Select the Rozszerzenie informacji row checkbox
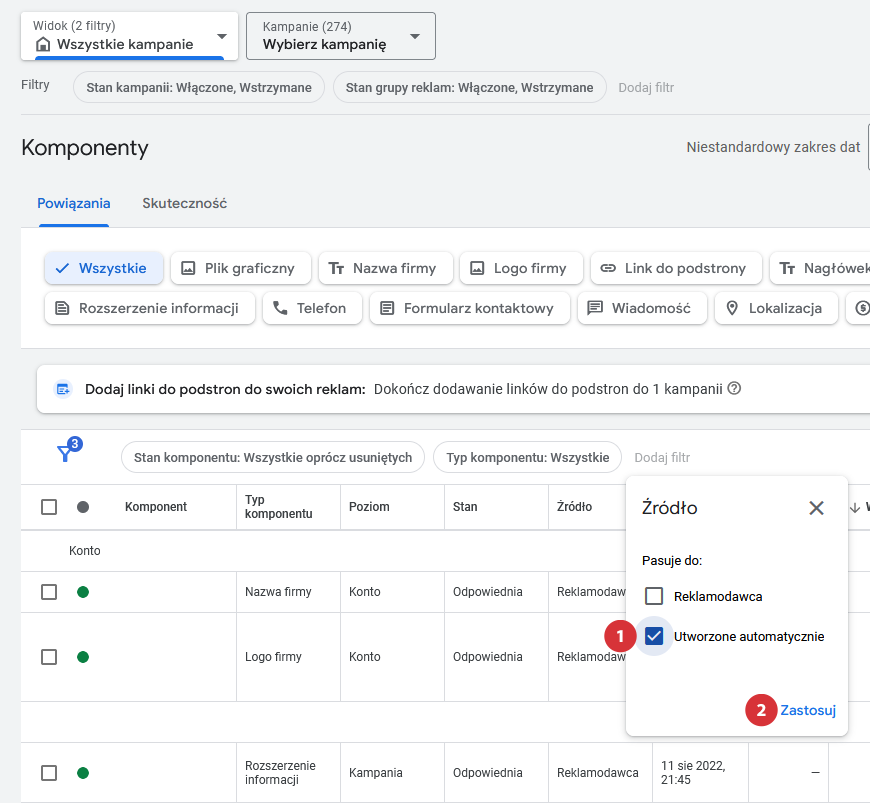 point(49,772)
